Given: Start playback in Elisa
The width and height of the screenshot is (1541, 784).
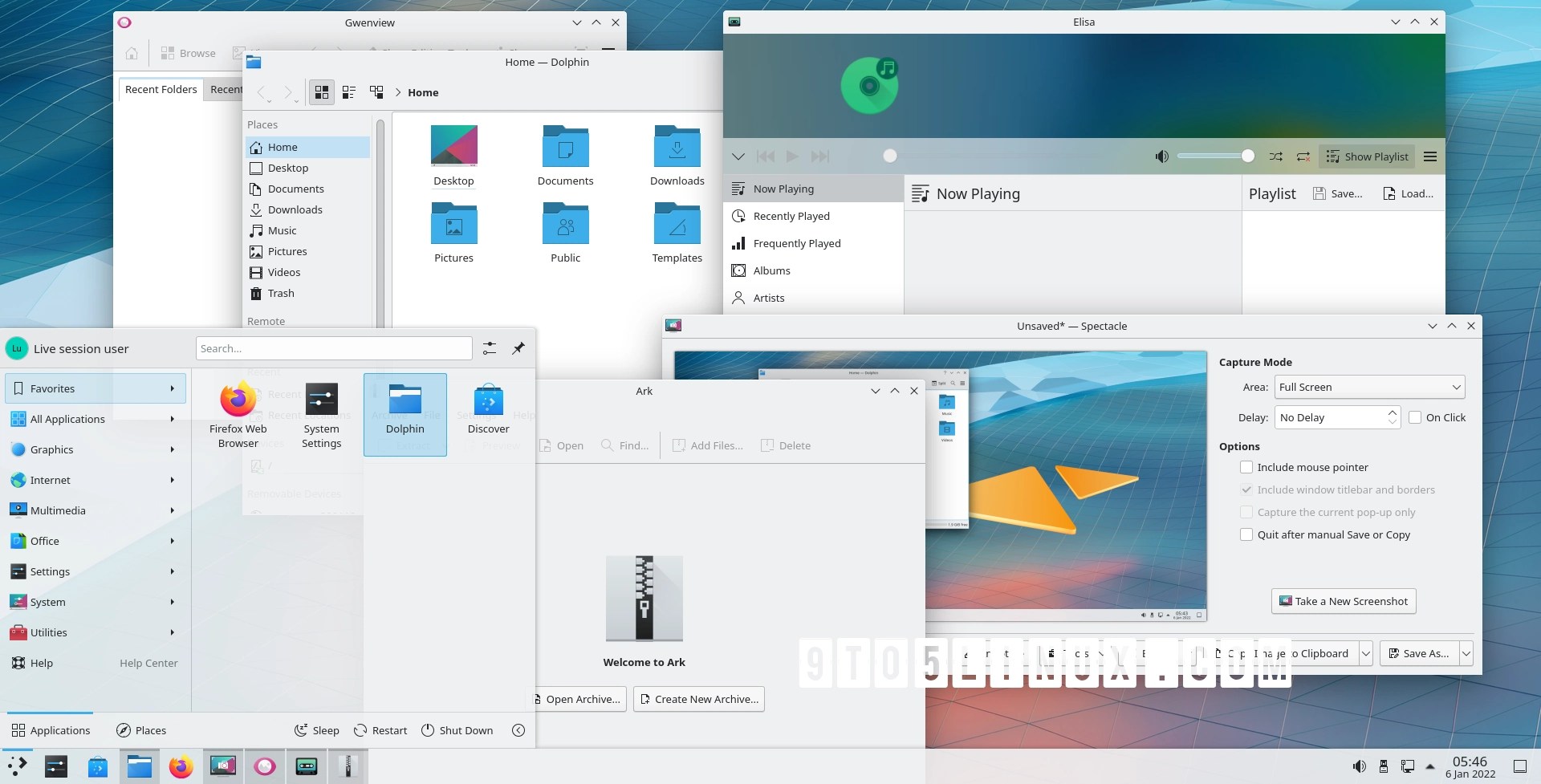Looking at the screenshot, I should click(793, 156).
